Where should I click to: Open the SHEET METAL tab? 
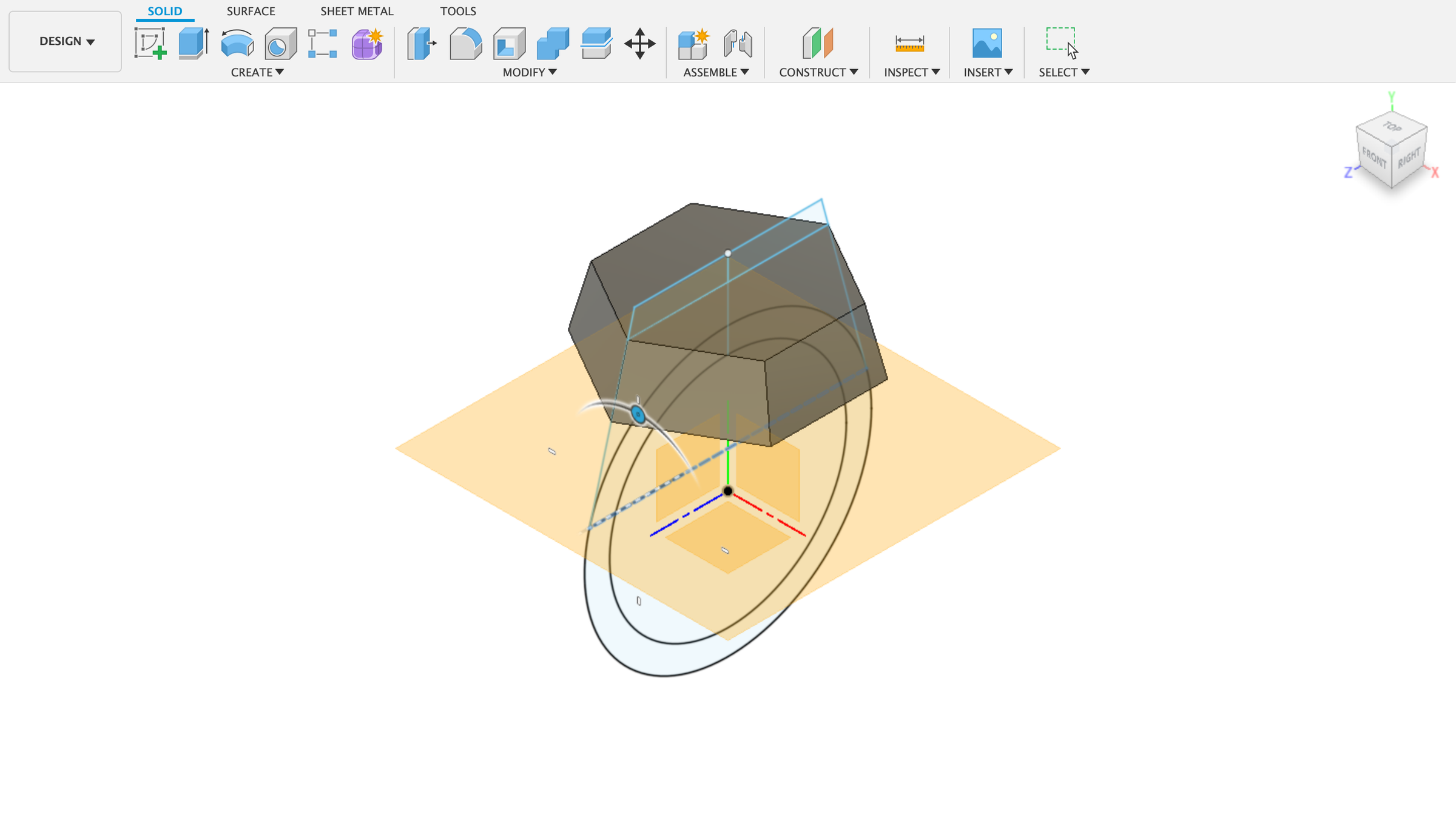click(357, 11)
